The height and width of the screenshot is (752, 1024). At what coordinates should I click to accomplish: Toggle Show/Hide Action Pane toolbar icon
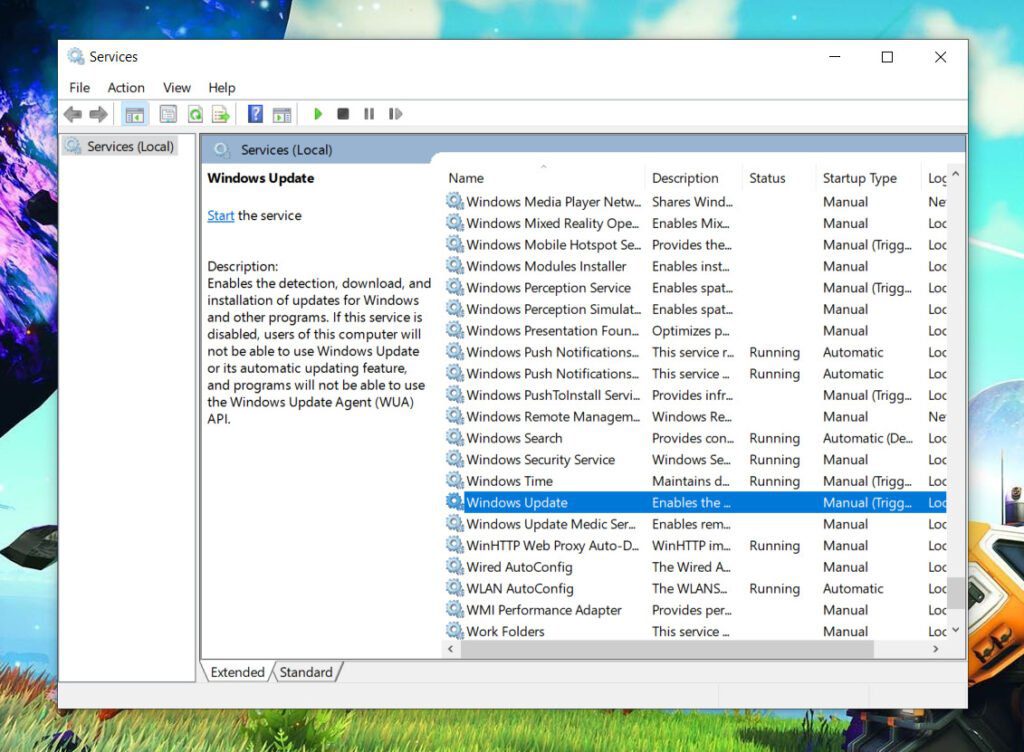[281, 114]
